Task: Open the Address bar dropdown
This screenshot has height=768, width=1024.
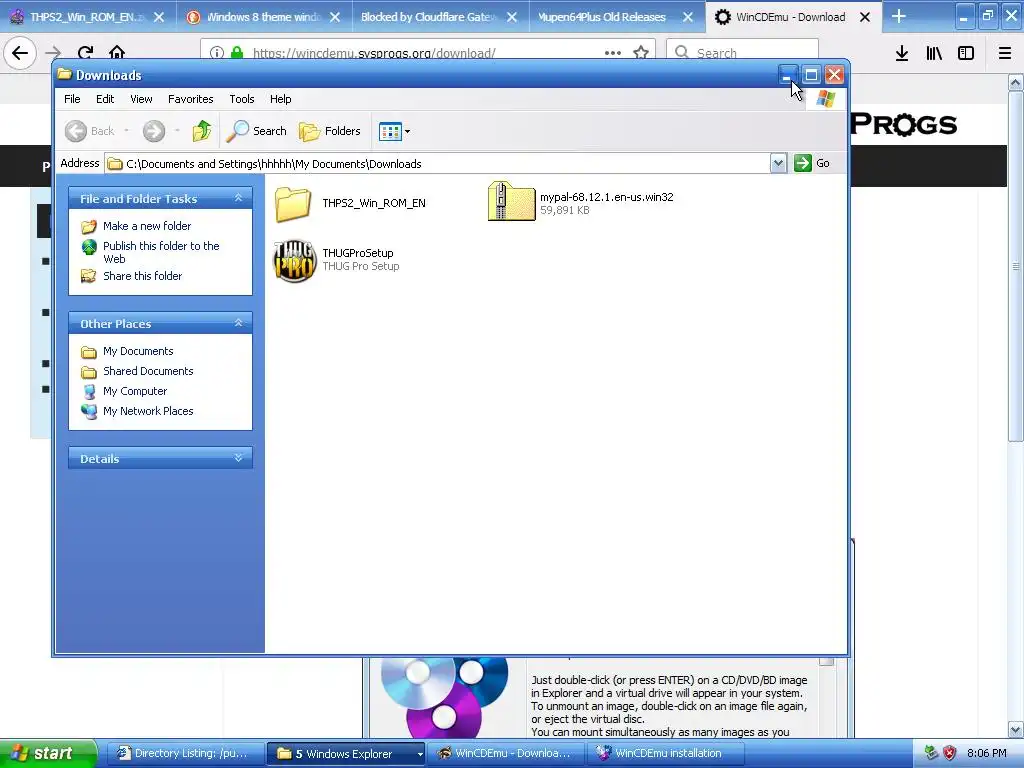Action: [778, 163]
